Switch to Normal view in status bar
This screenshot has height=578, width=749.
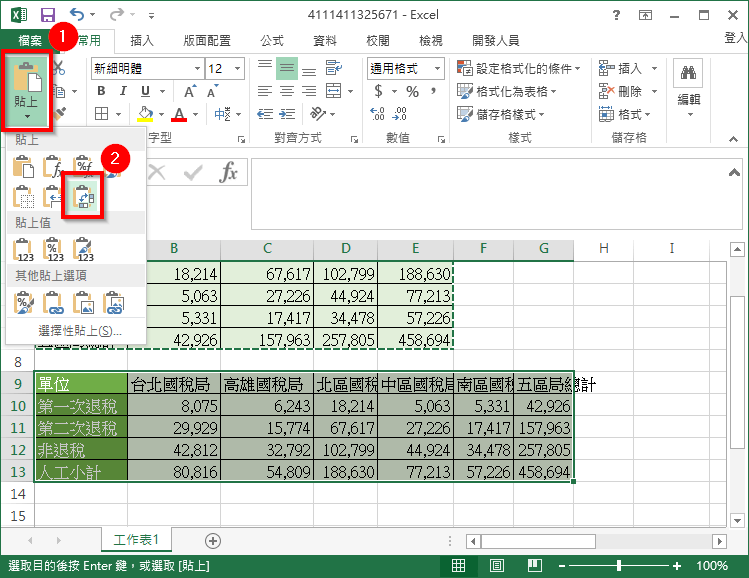(x=459, y=566)
